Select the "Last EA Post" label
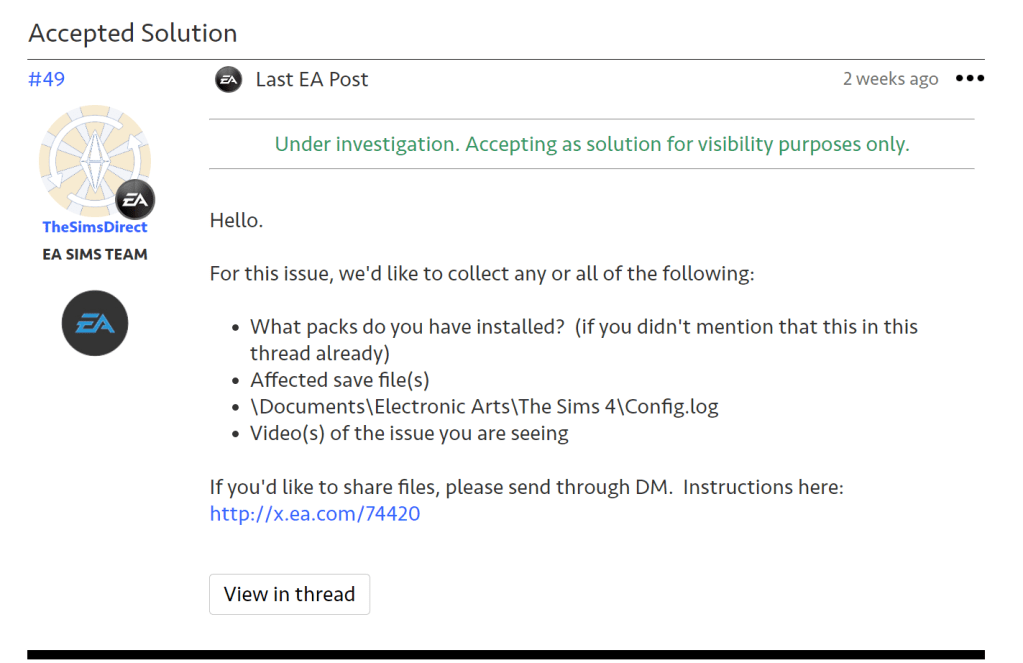Image resolution: width=1023 pixels, height=663 pixels. 312,79
